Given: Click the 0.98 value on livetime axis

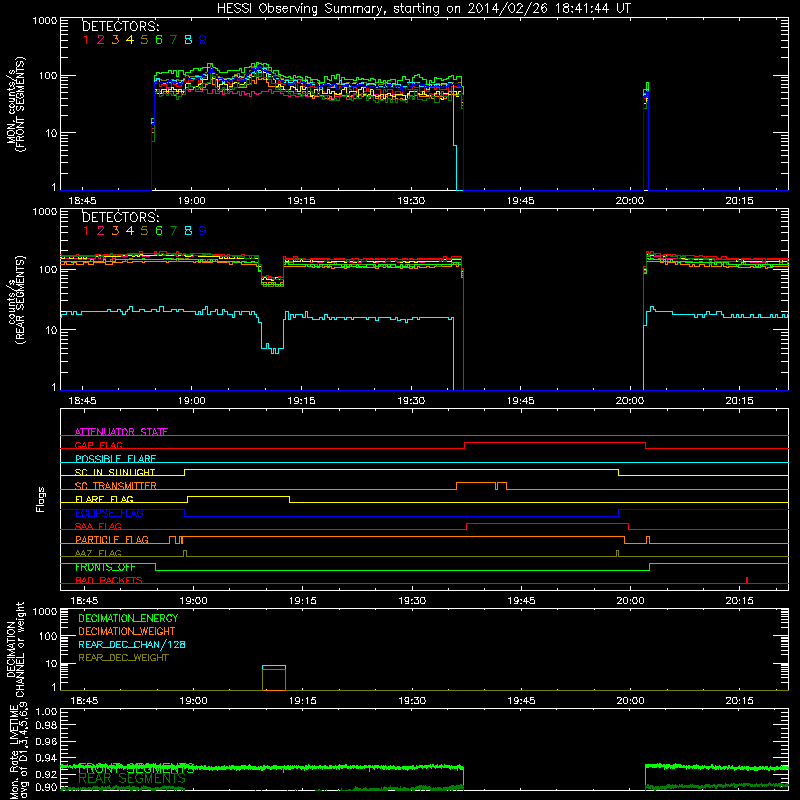Looking at the screenshot, I should click(46, 726).
